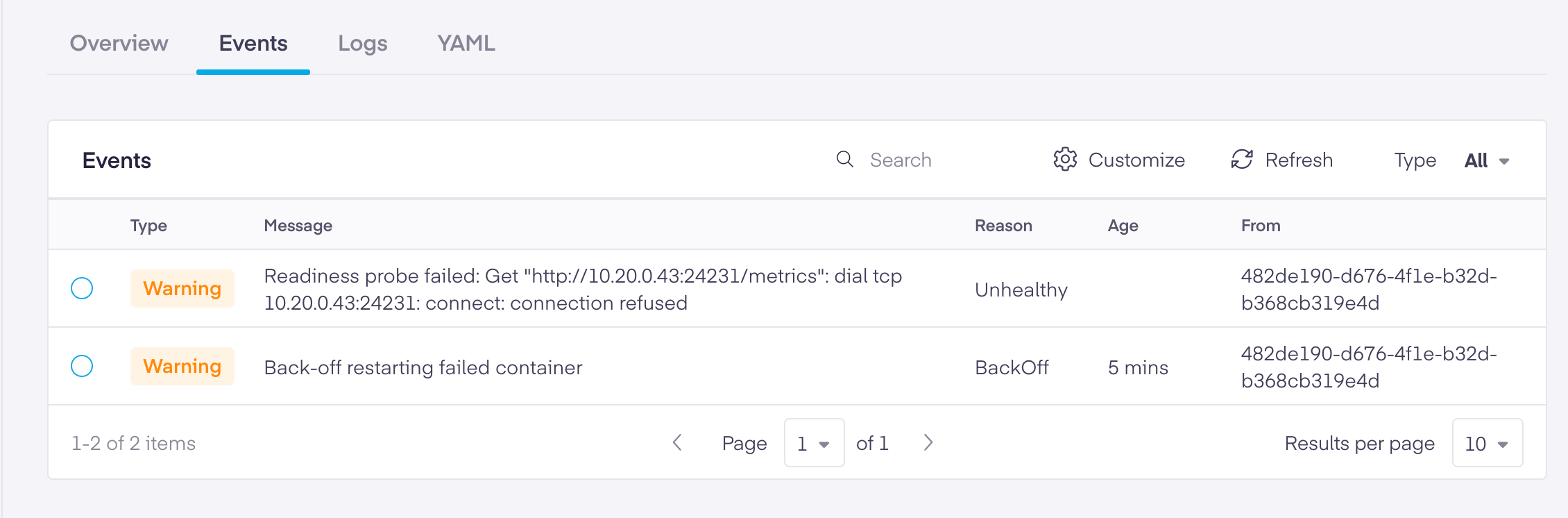Go to next page arrow
Image resolution: width=1568 pixels, height=518 pixels.
[928, 443]
